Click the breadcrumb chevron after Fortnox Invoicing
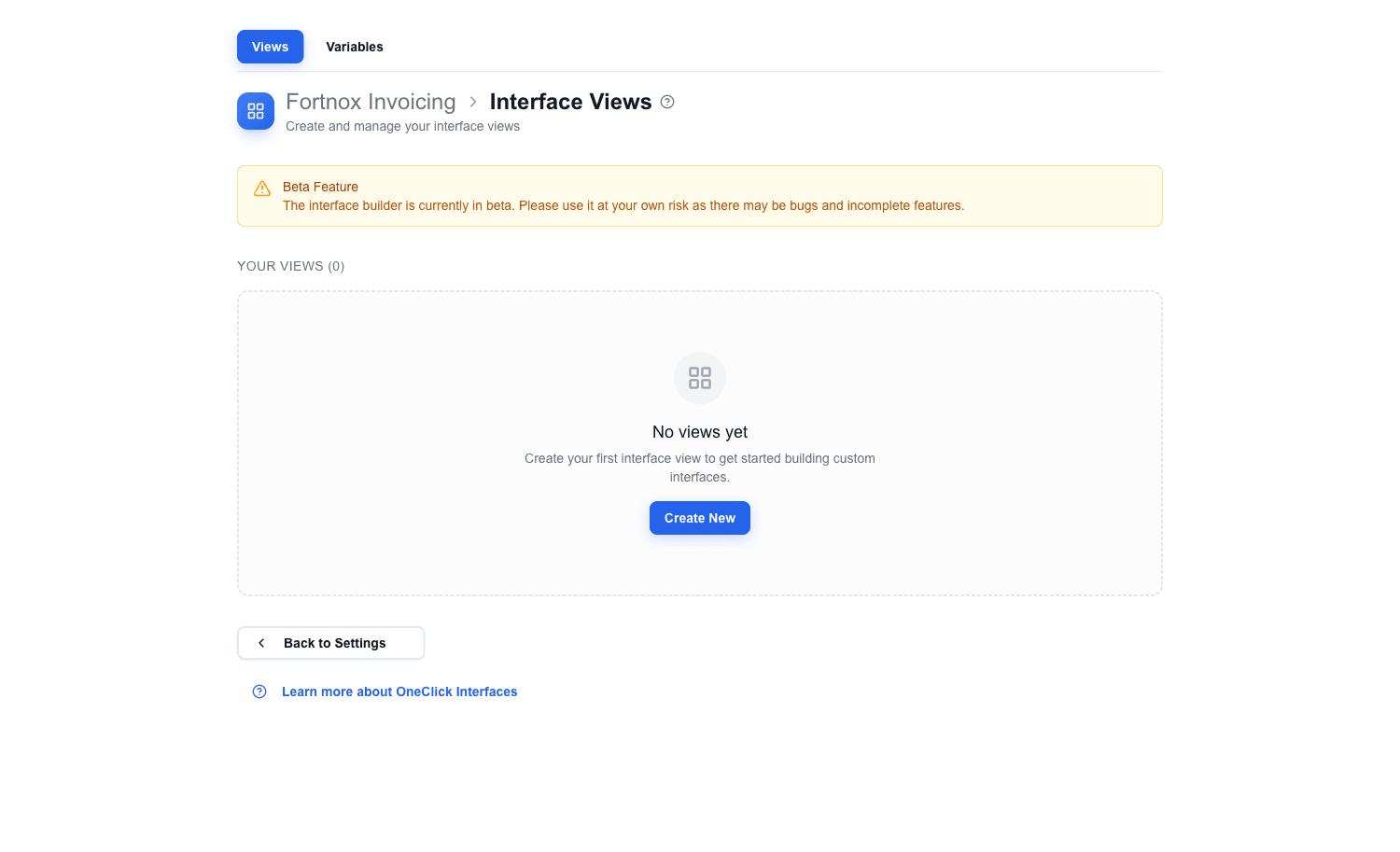1400x852 pixels. (x=473, y=102)
